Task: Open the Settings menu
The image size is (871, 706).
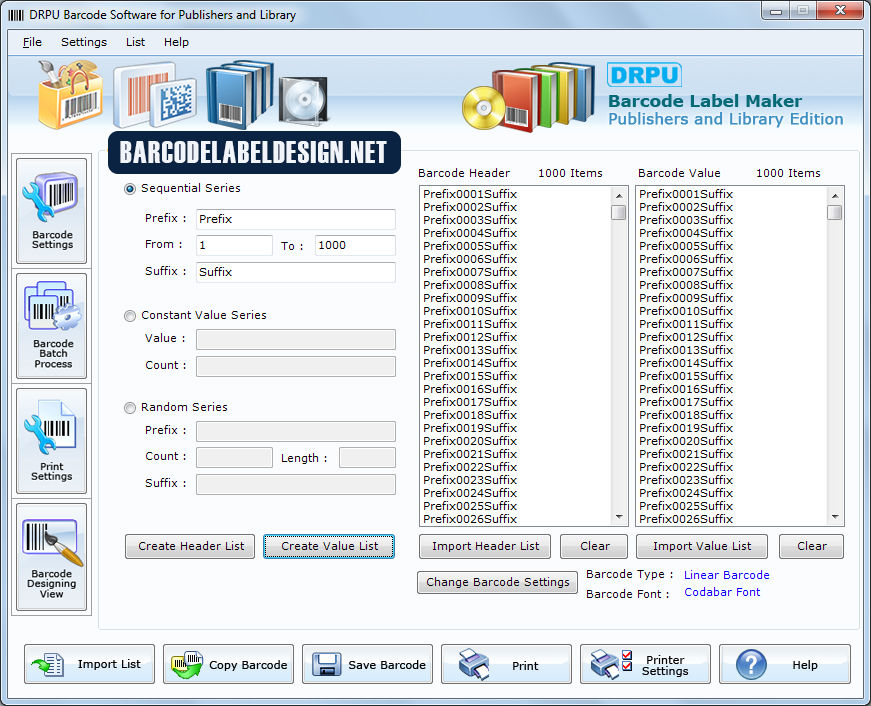Action: click(84, 42)
